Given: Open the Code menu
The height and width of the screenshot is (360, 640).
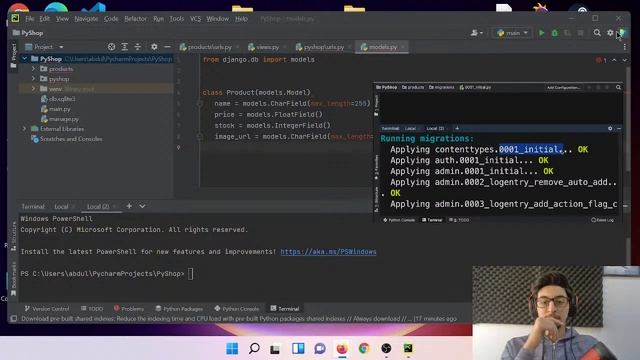Looking at the screenshot, I should [111, 19].
